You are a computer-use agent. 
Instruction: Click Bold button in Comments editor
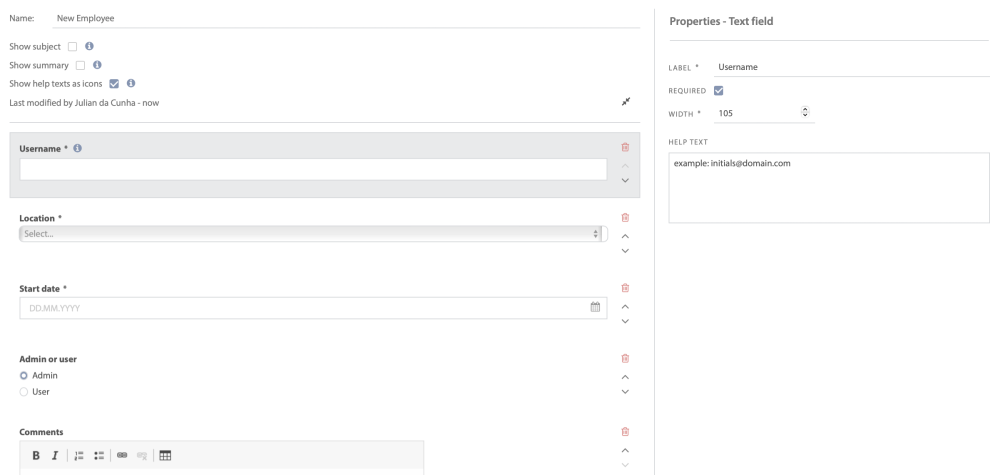[36, 456]
